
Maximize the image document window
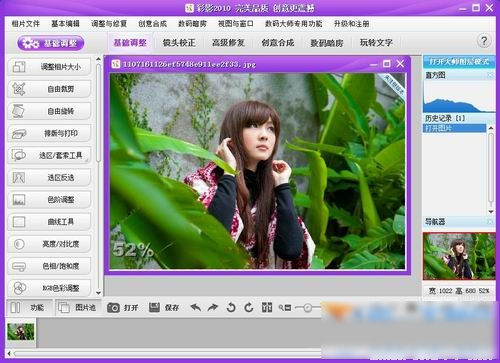(387, 64)
